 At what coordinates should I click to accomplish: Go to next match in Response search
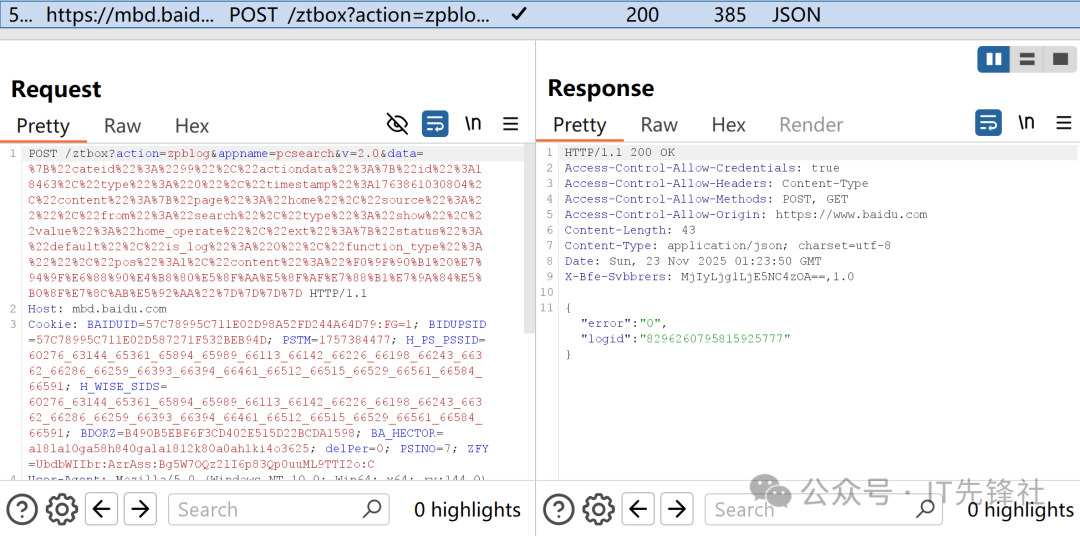point(676,510)
